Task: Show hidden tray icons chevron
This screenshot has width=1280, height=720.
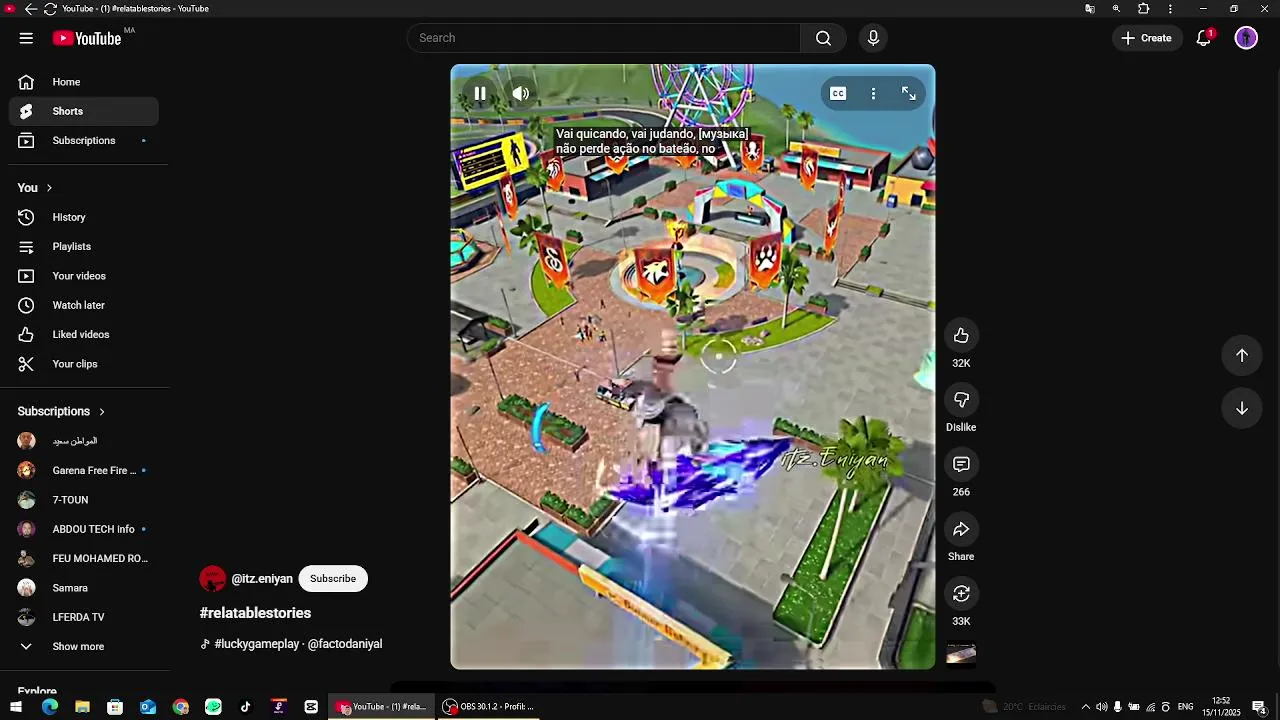Action: tap(1086, 707)
